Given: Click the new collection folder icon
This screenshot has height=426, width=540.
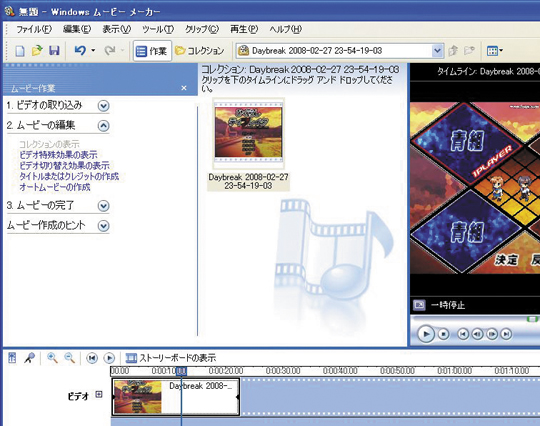Looking at the screenshot, I should click(469, 51).
